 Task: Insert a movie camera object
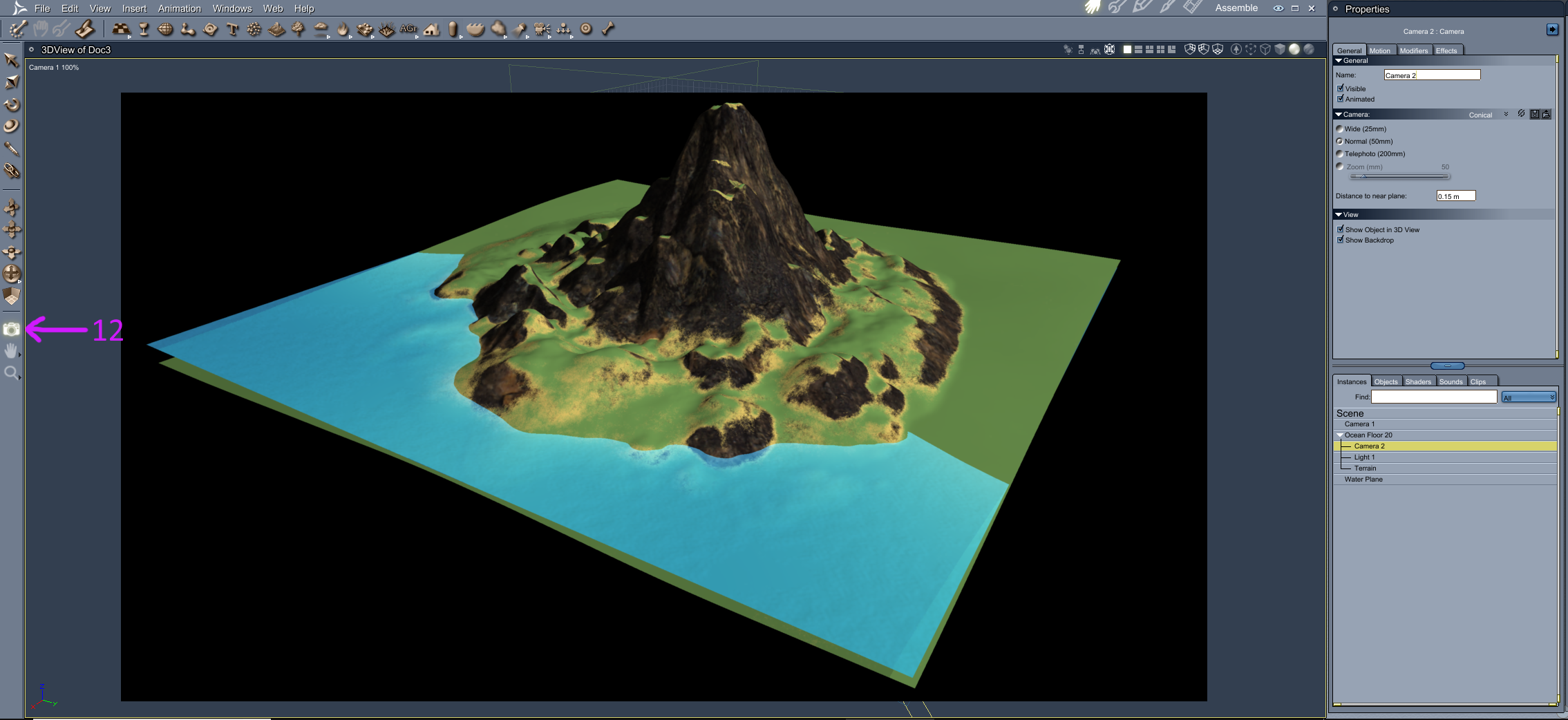click(x=542, y=29)
